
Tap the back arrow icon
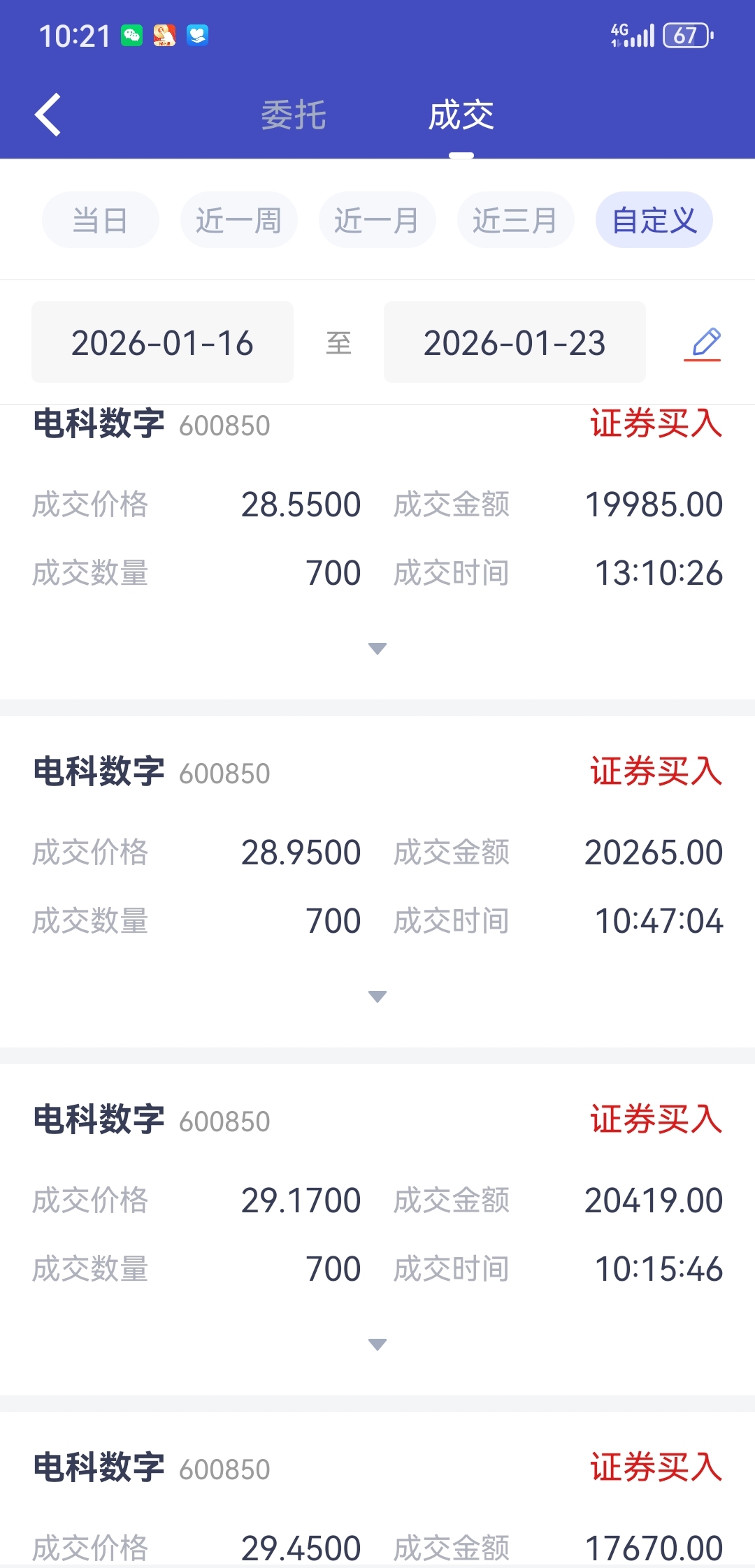(x=48, y=115)
